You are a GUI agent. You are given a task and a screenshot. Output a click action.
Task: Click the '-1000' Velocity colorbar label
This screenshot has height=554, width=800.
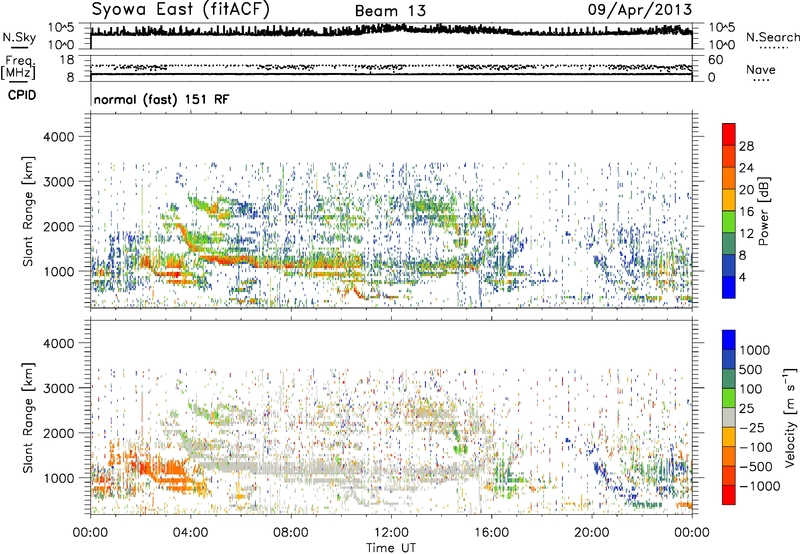pos(759,486)
